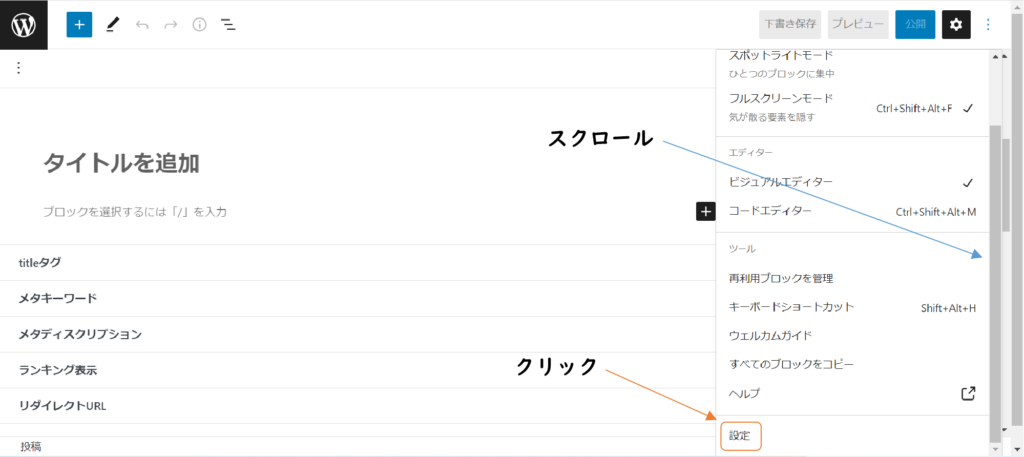This screenshot has height=457, width=1024.
Task: Click the 下書き保存 button
Action: 790,25
